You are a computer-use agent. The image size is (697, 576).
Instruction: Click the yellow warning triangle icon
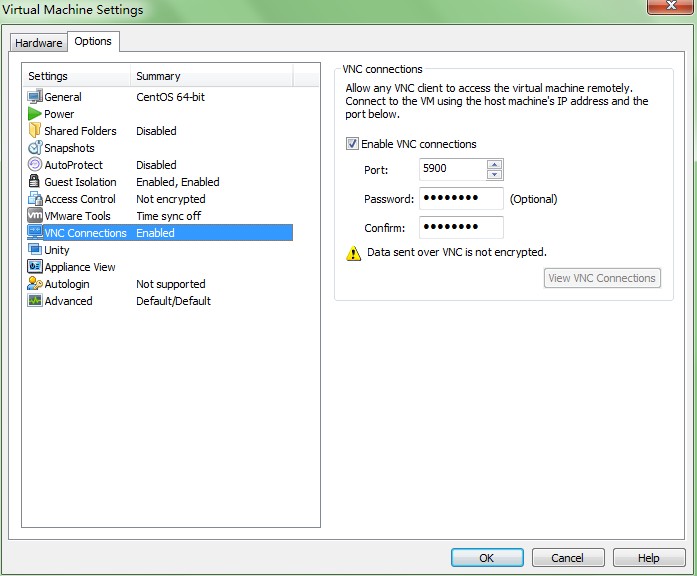coord(353,253)
